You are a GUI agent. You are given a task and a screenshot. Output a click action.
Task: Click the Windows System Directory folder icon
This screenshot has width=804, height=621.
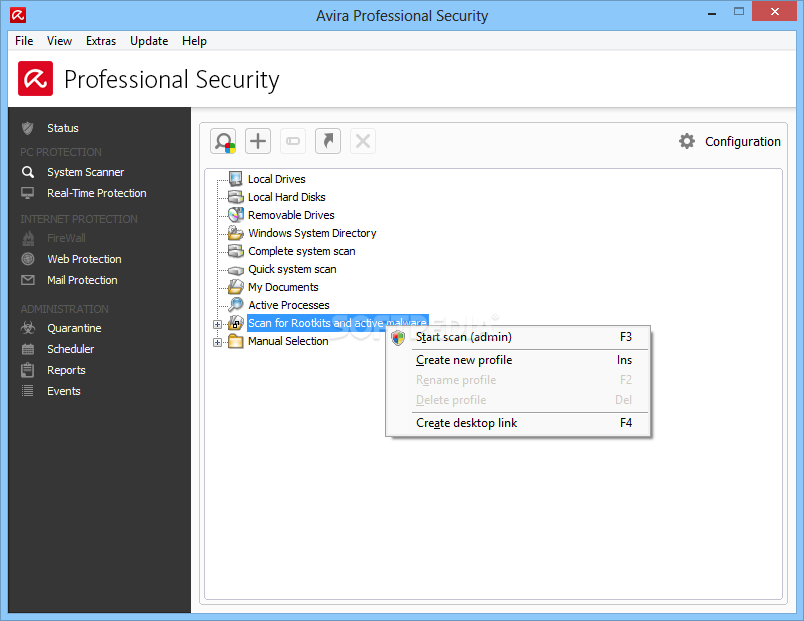tap(235, 233)
